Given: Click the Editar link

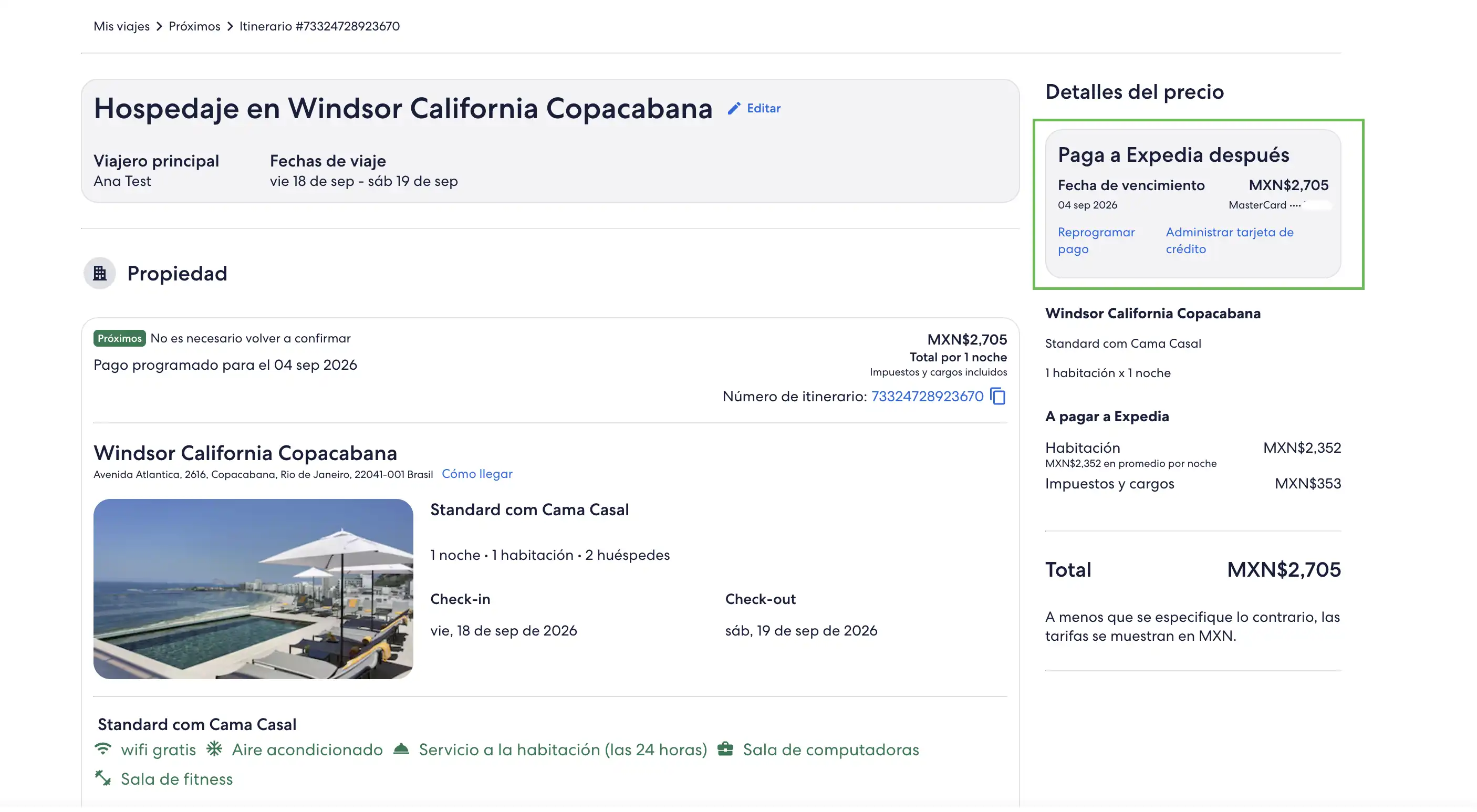Looking at the screenshot, I should point(763,108).
